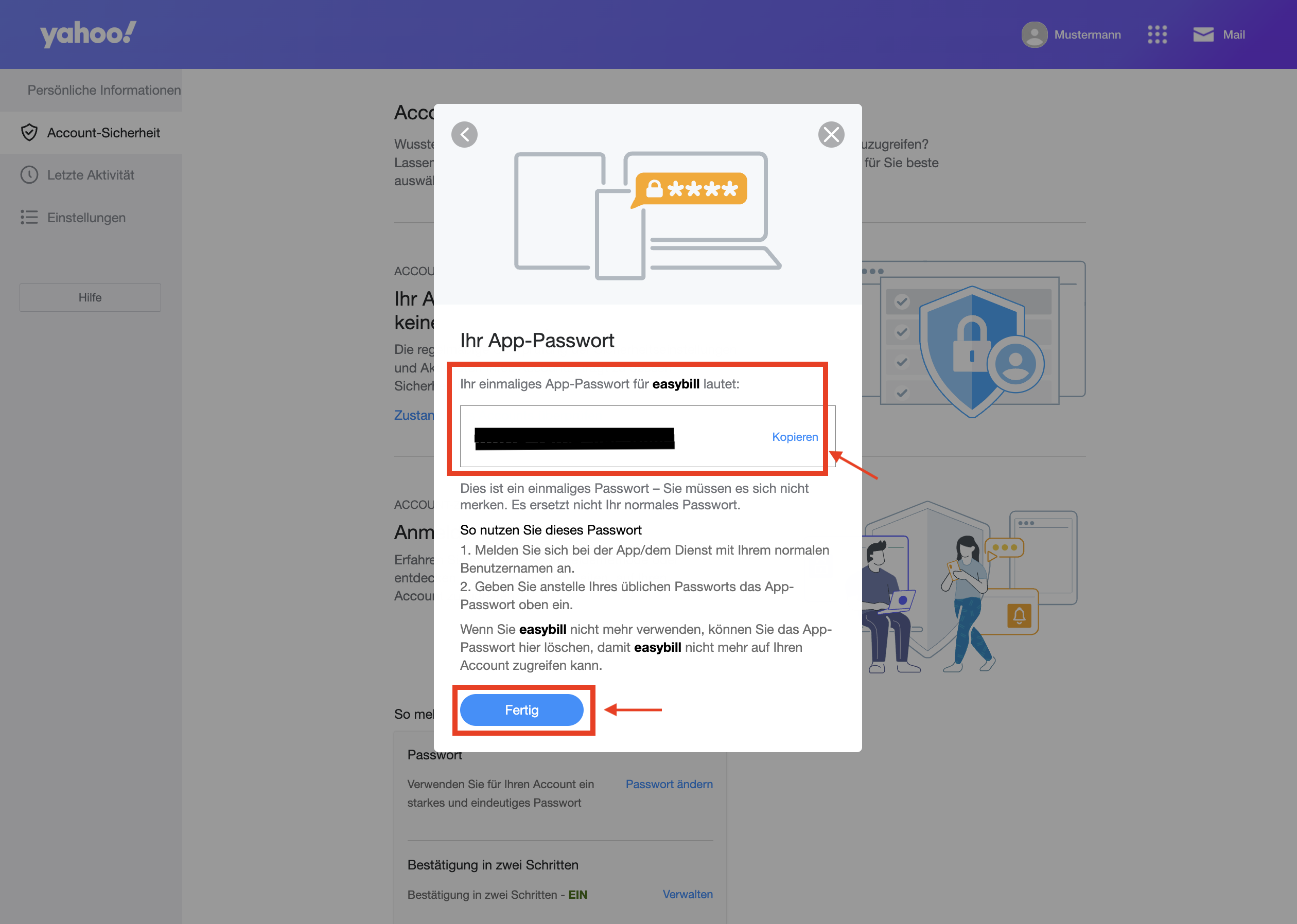Click the Mustermann account name
Screen dimensions: 1297x924
pyautogui.click(x=1088, y=34)
